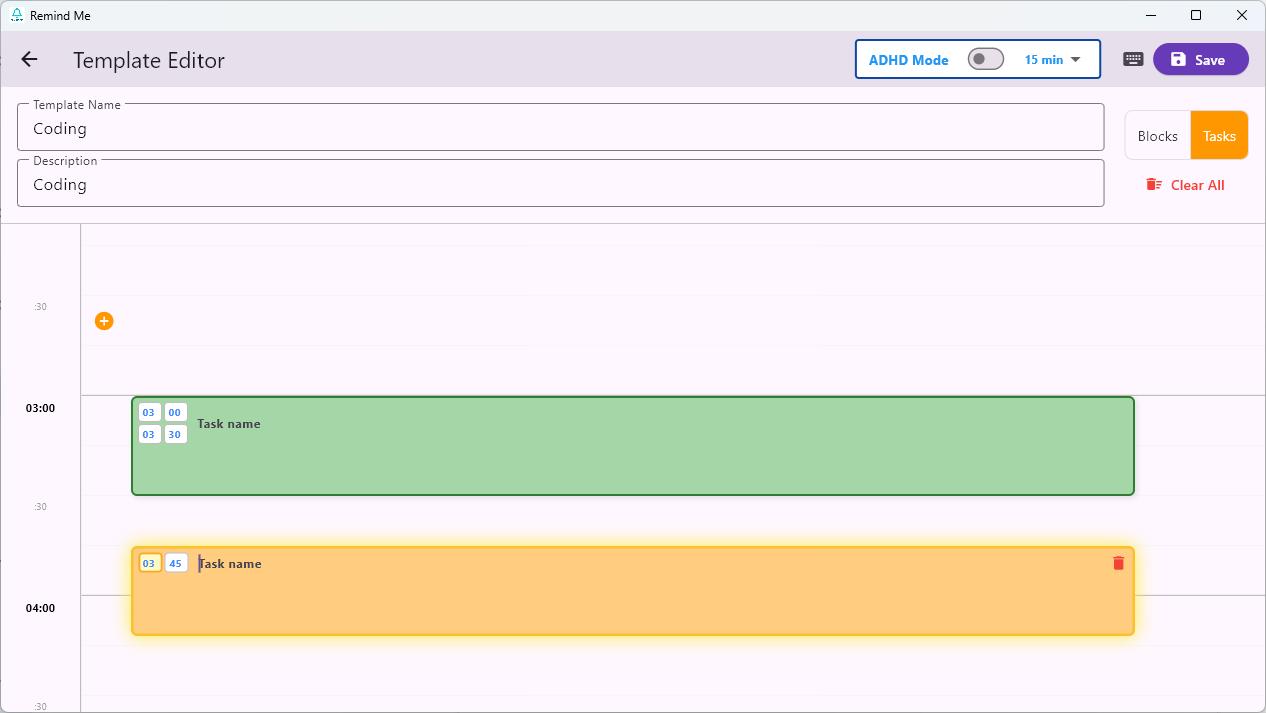Click the 04:00 time label

coord(40,608)
